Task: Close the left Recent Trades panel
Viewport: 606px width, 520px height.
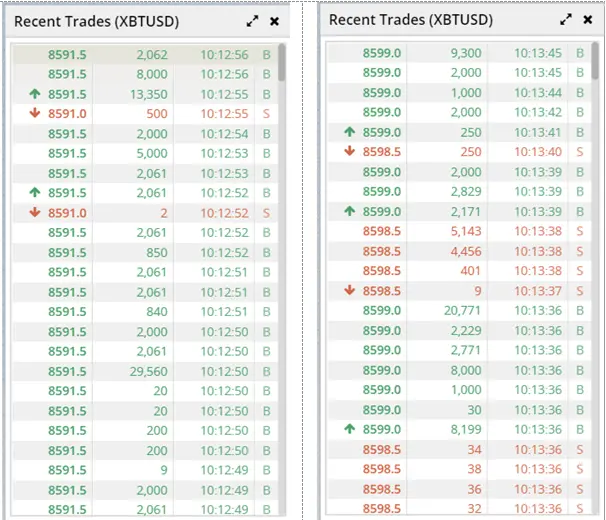Action: (274, 21)
